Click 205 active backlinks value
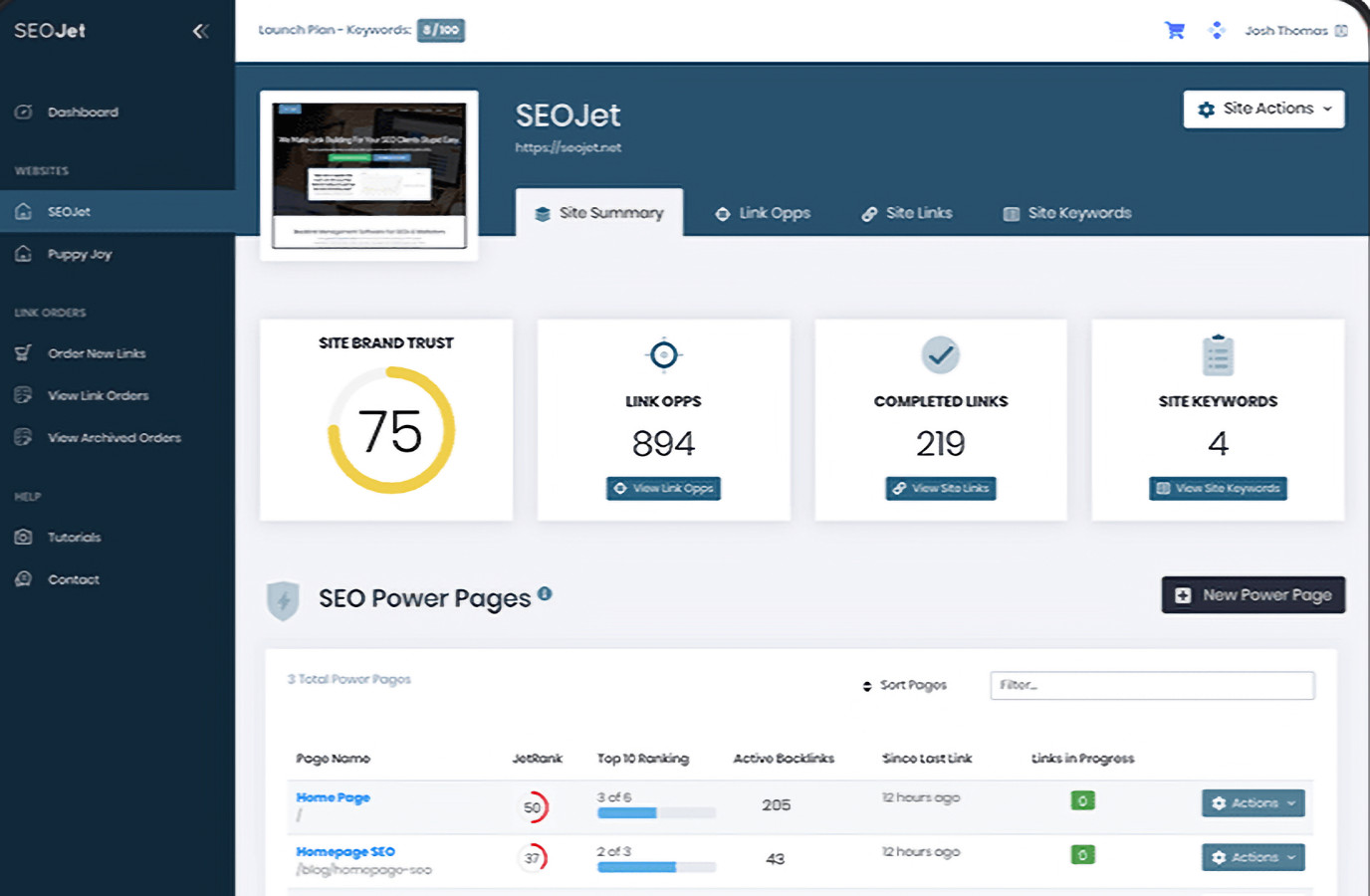The width and height of the screenshot is (1370, 896). [776, 804]
